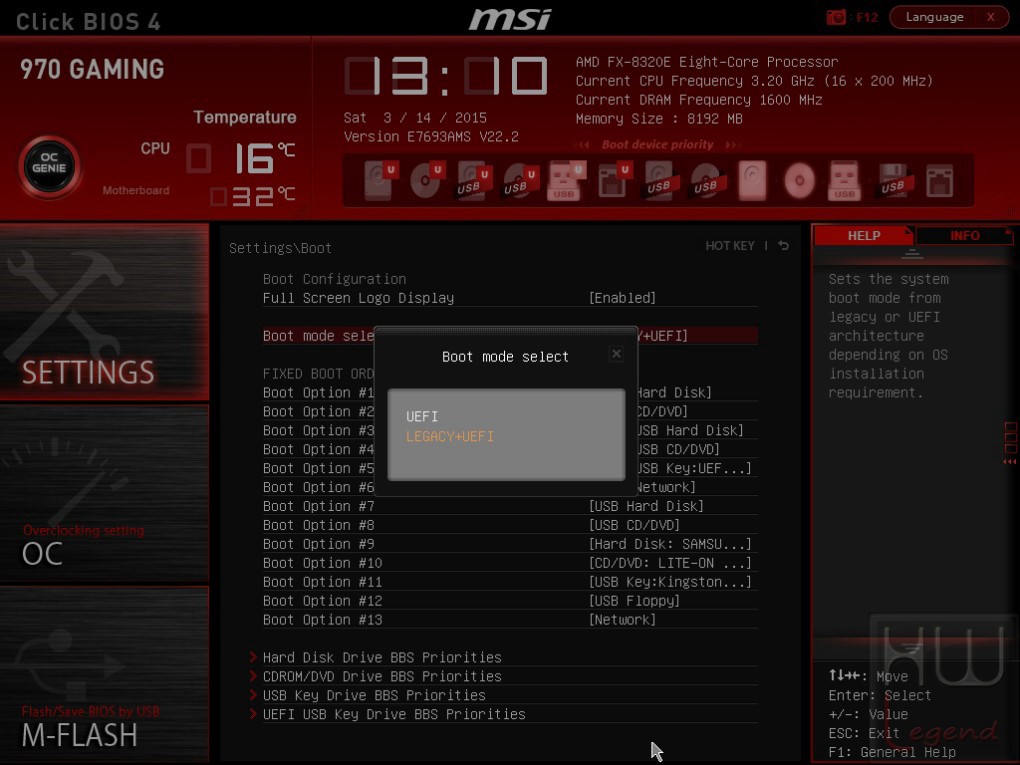Open Boot Option #8 USB CD/DVD dropdown
The width and height of the screenshot is (1020, 765).
(x=634, y=525)
